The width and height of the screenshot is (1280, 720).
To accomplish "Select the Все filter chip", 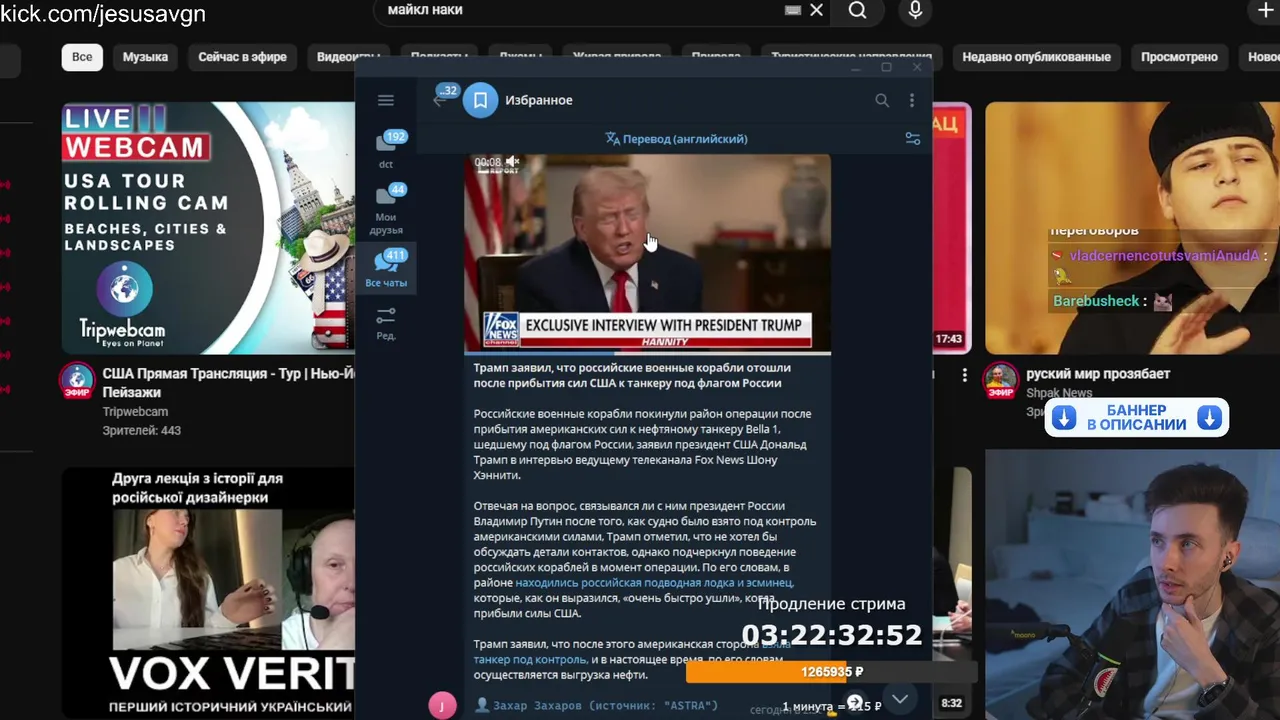I will (x=82, y=57).
